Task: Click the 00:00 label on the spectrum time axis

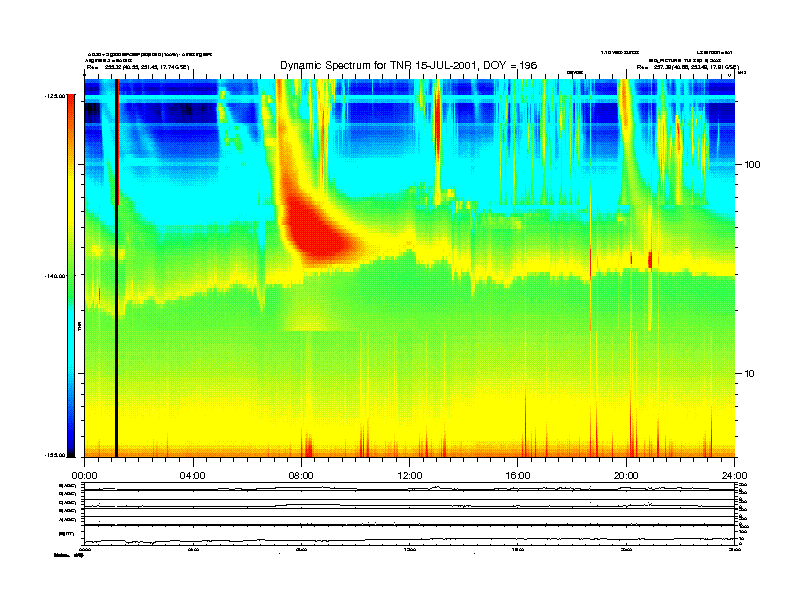Action: point(84,476)
